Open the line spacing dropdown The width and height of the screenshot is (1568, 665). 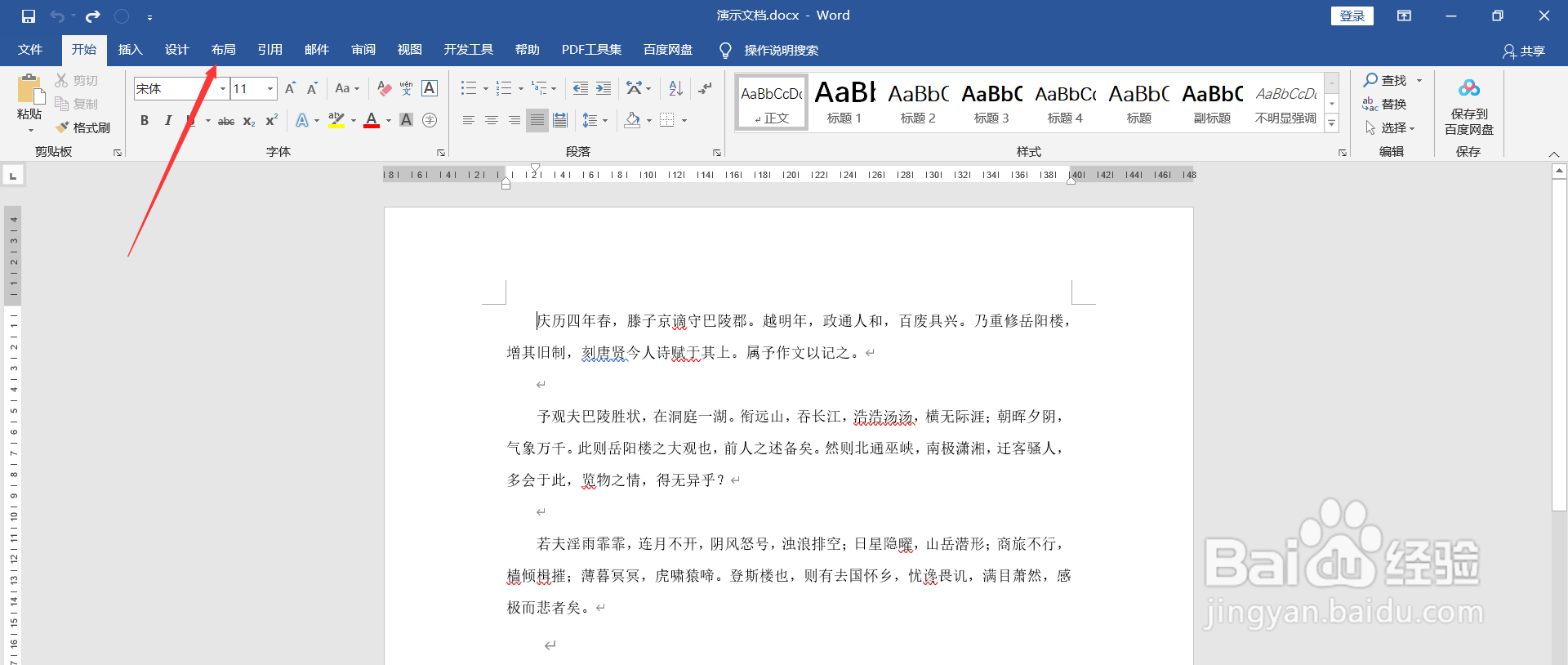point(595,121)
